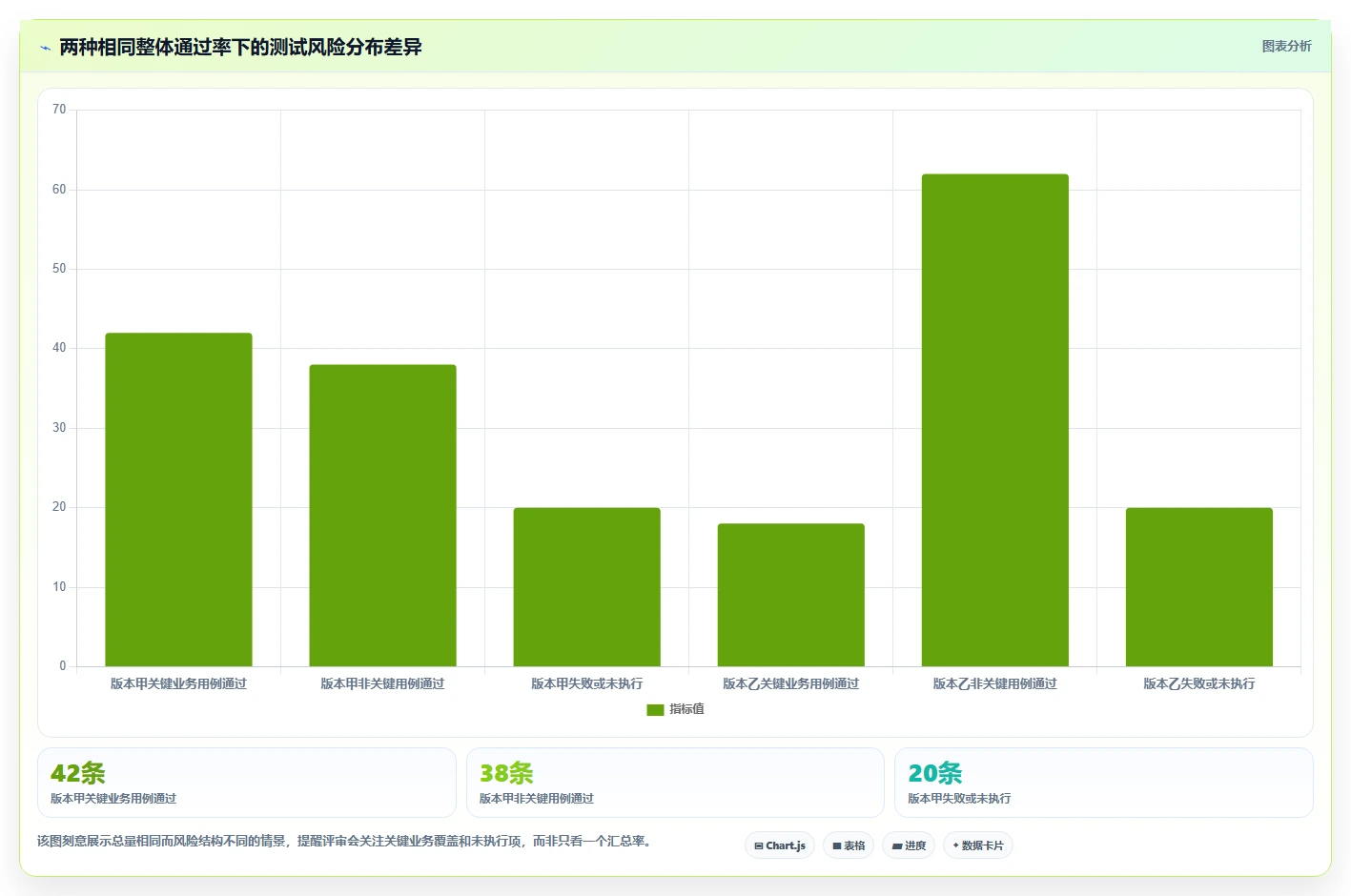Viewport: 1351px width, 896px height.
Task: Click the description text below the cards
Action: 344,841
